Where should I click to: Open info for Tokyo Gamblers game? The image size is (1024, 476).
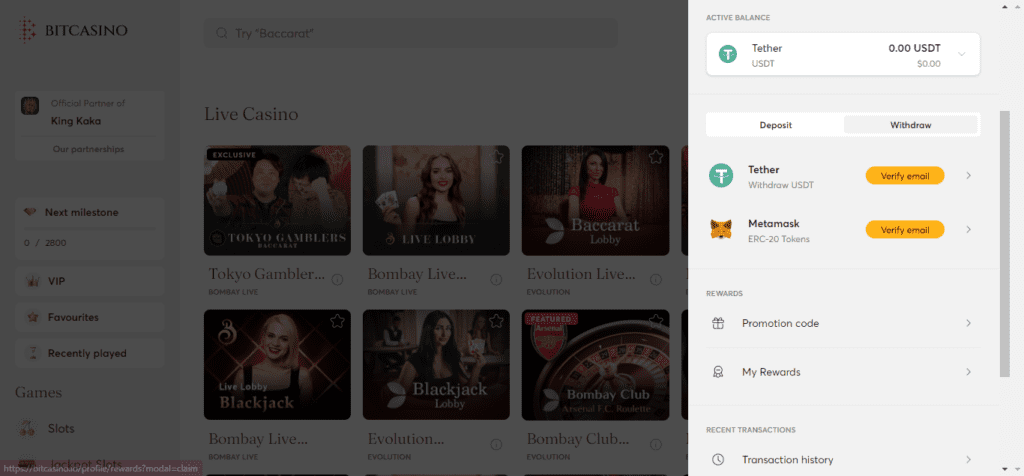[x=337, y=279]
